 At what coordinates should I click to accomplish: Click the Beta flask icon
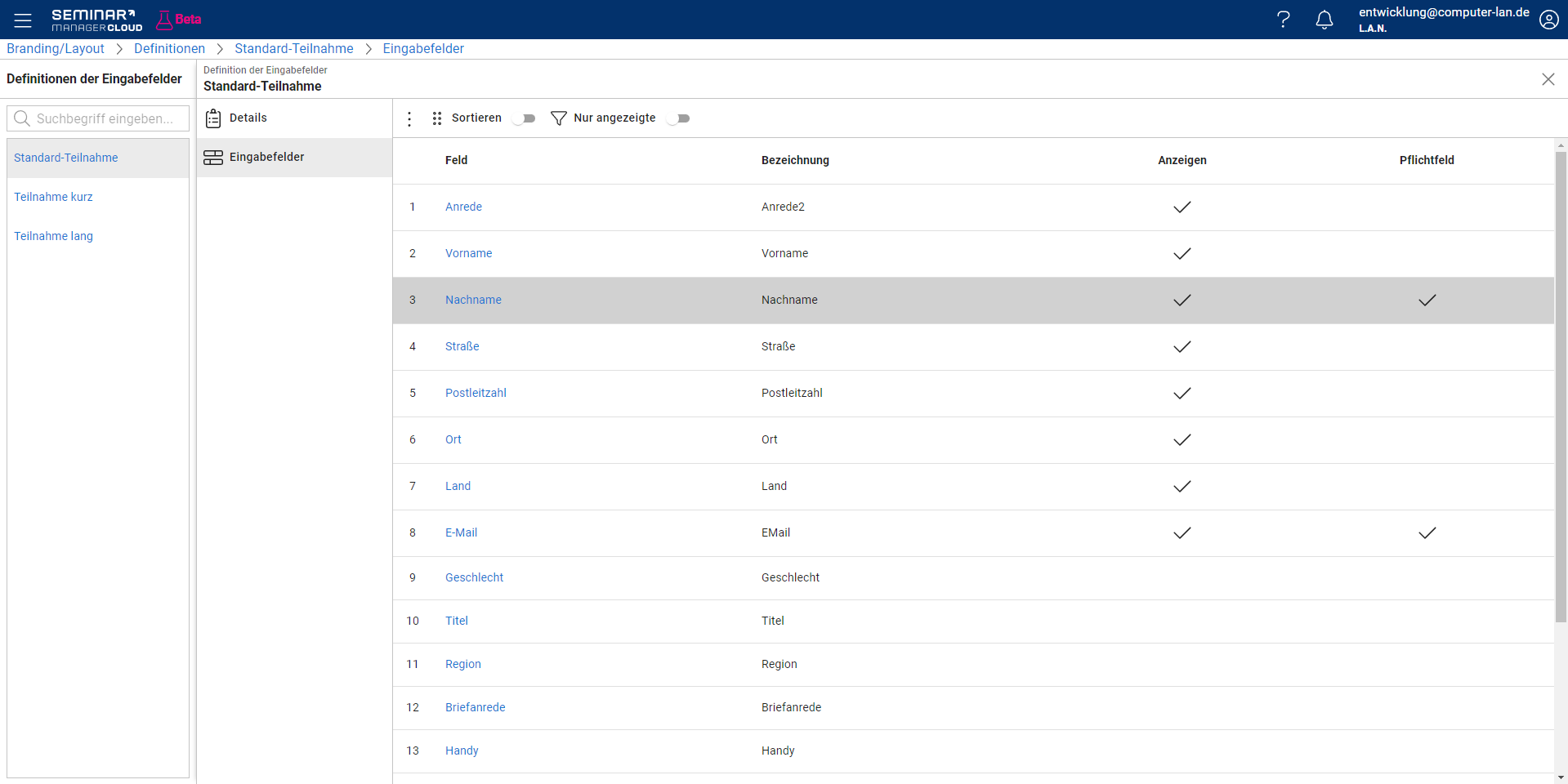[x=164, y=20]
